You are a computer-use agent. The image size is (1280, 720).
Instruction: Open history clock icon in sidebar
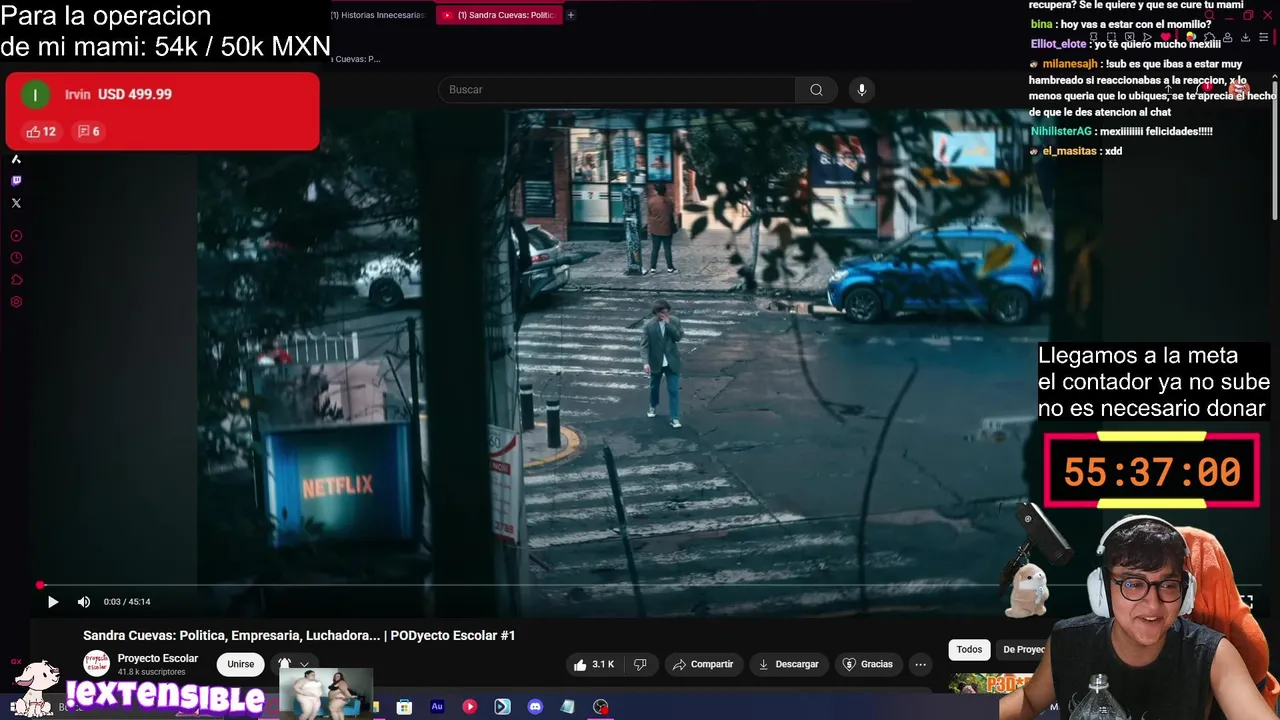(x=16, y=258)
